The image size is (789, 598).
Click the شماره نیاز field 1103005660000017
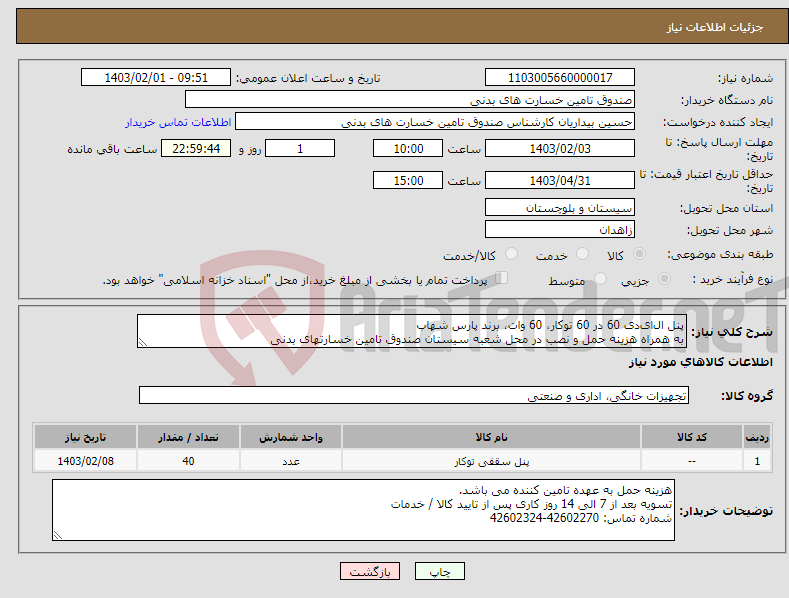[560, 78]
